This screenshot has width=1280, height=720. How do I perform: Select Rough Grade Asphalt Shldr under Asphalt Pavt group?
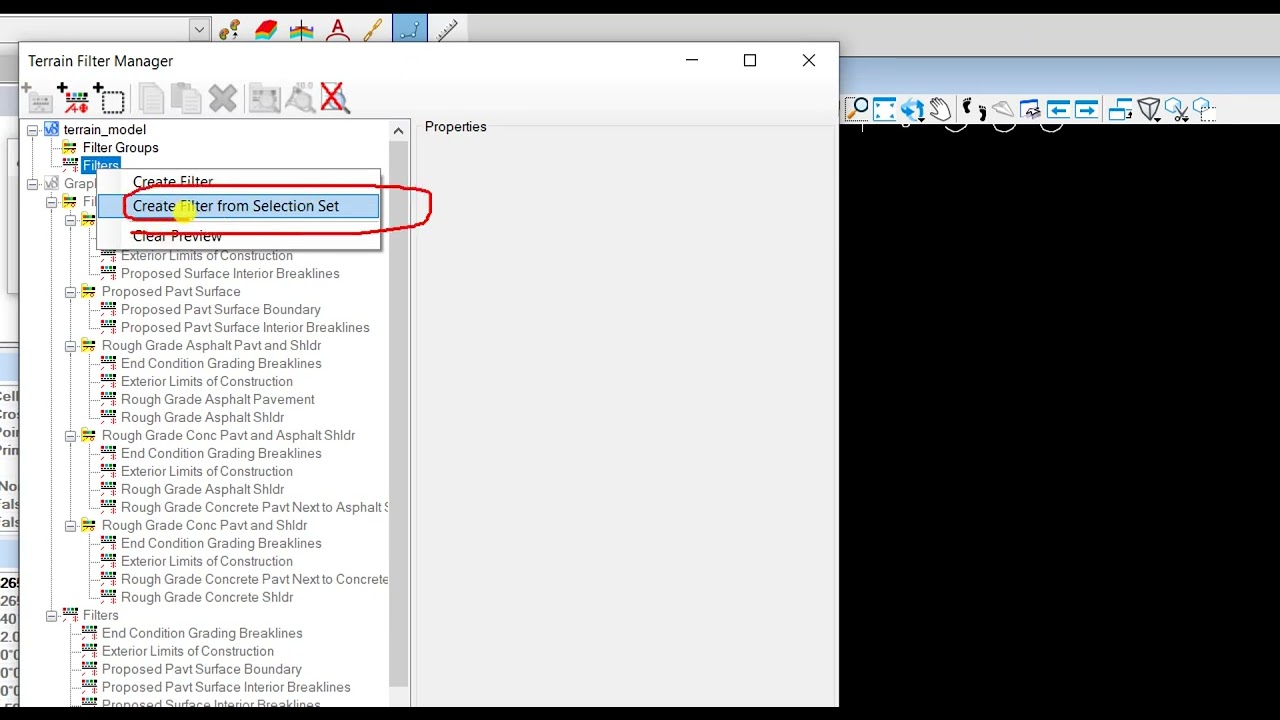coord(202,418)
